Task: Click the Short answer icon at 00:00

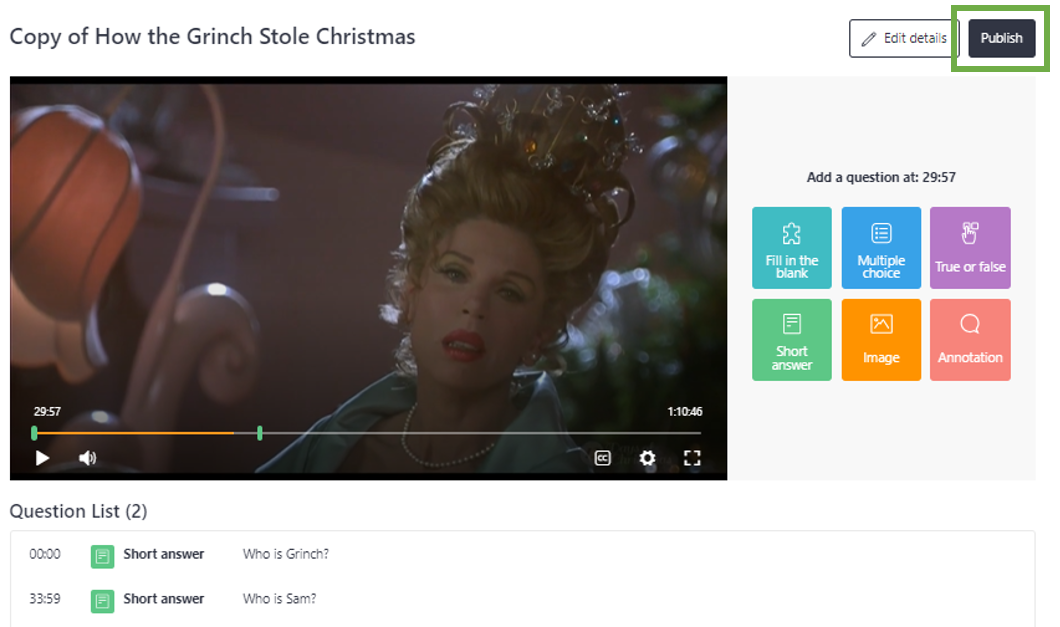Action: pos(102,556)
